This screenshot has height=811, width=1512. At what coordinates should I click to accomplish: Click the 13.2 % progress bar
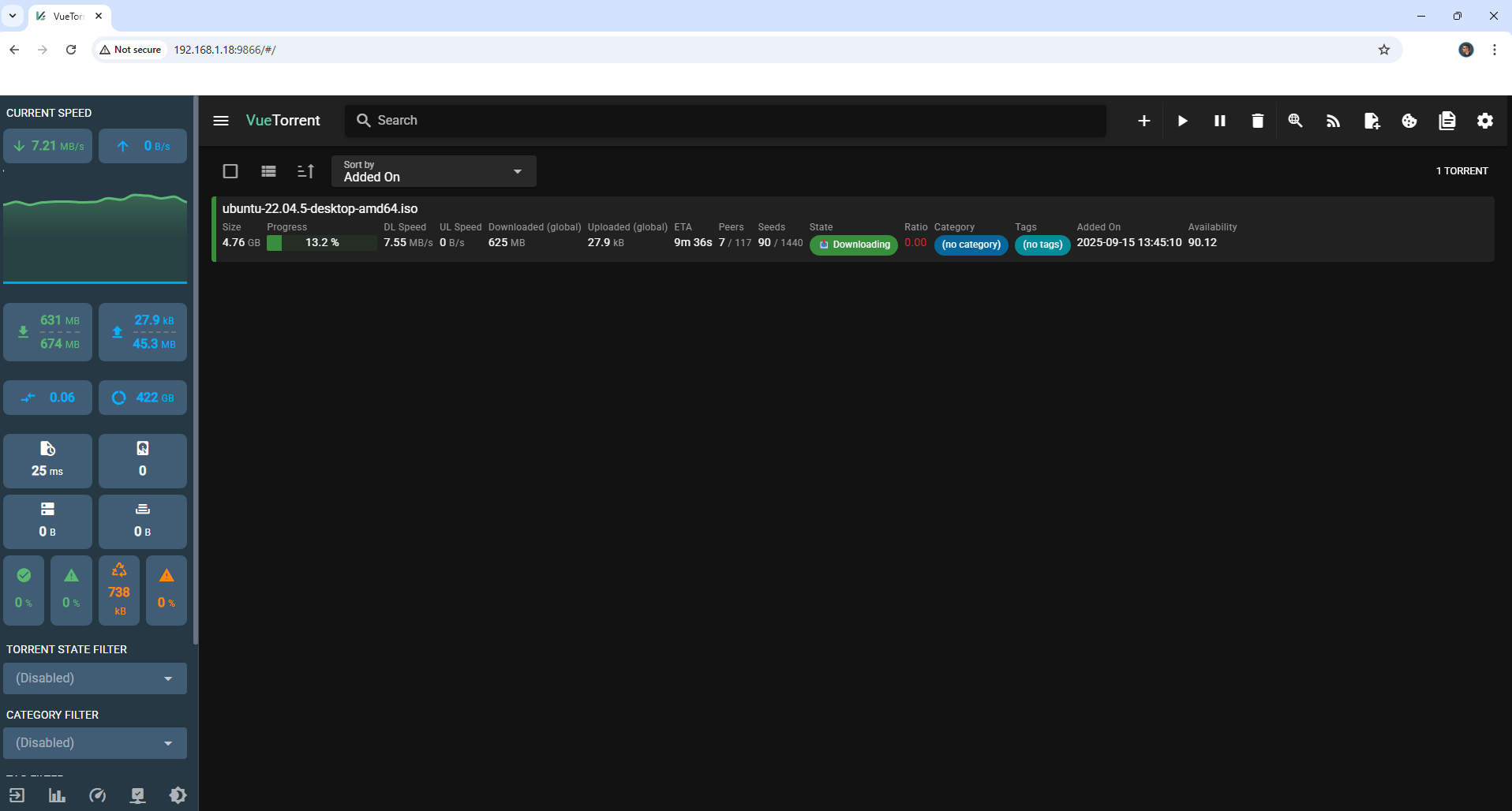point(321,242)
